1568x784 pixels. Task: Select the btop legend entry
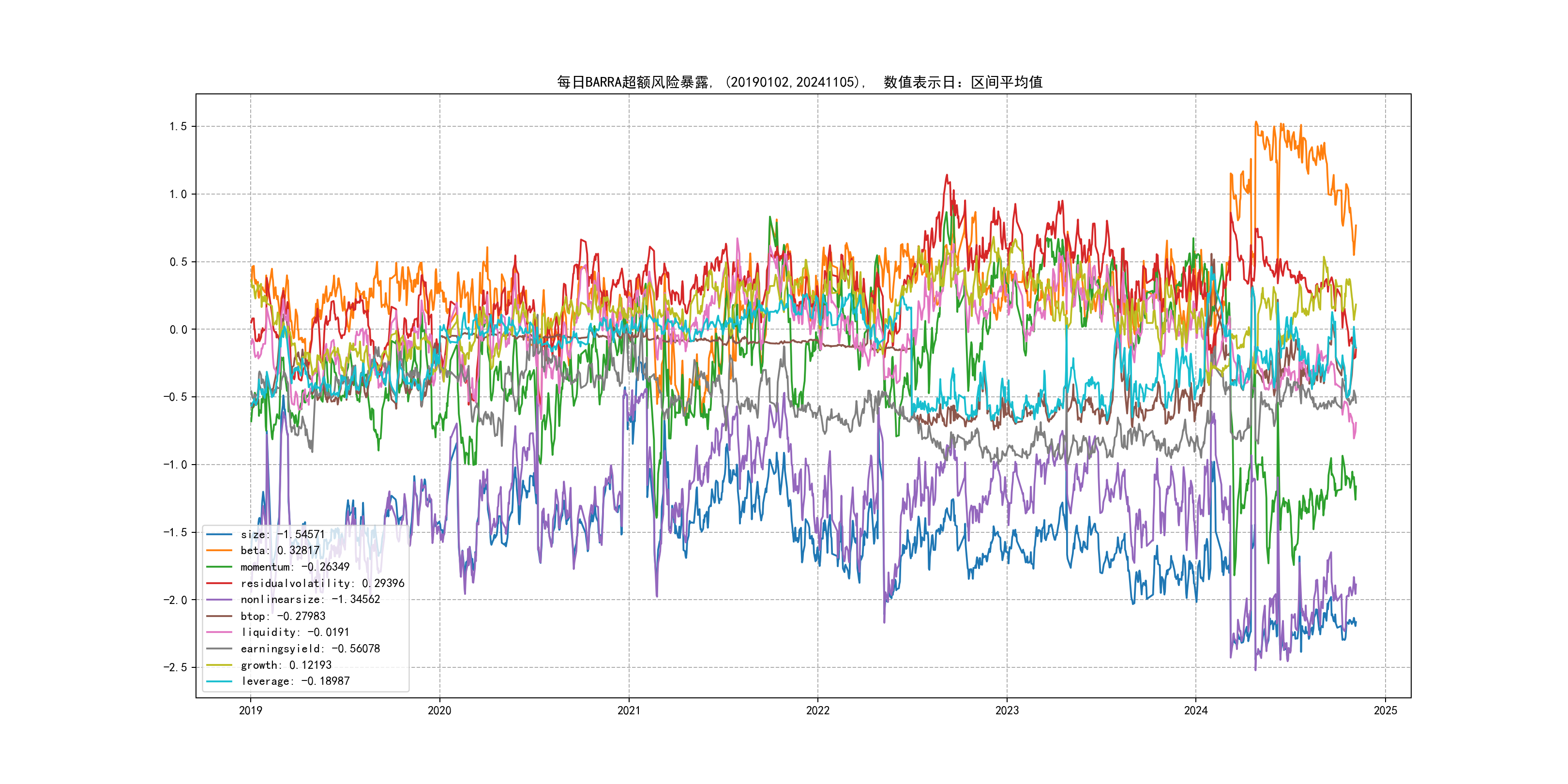(283, 616)
